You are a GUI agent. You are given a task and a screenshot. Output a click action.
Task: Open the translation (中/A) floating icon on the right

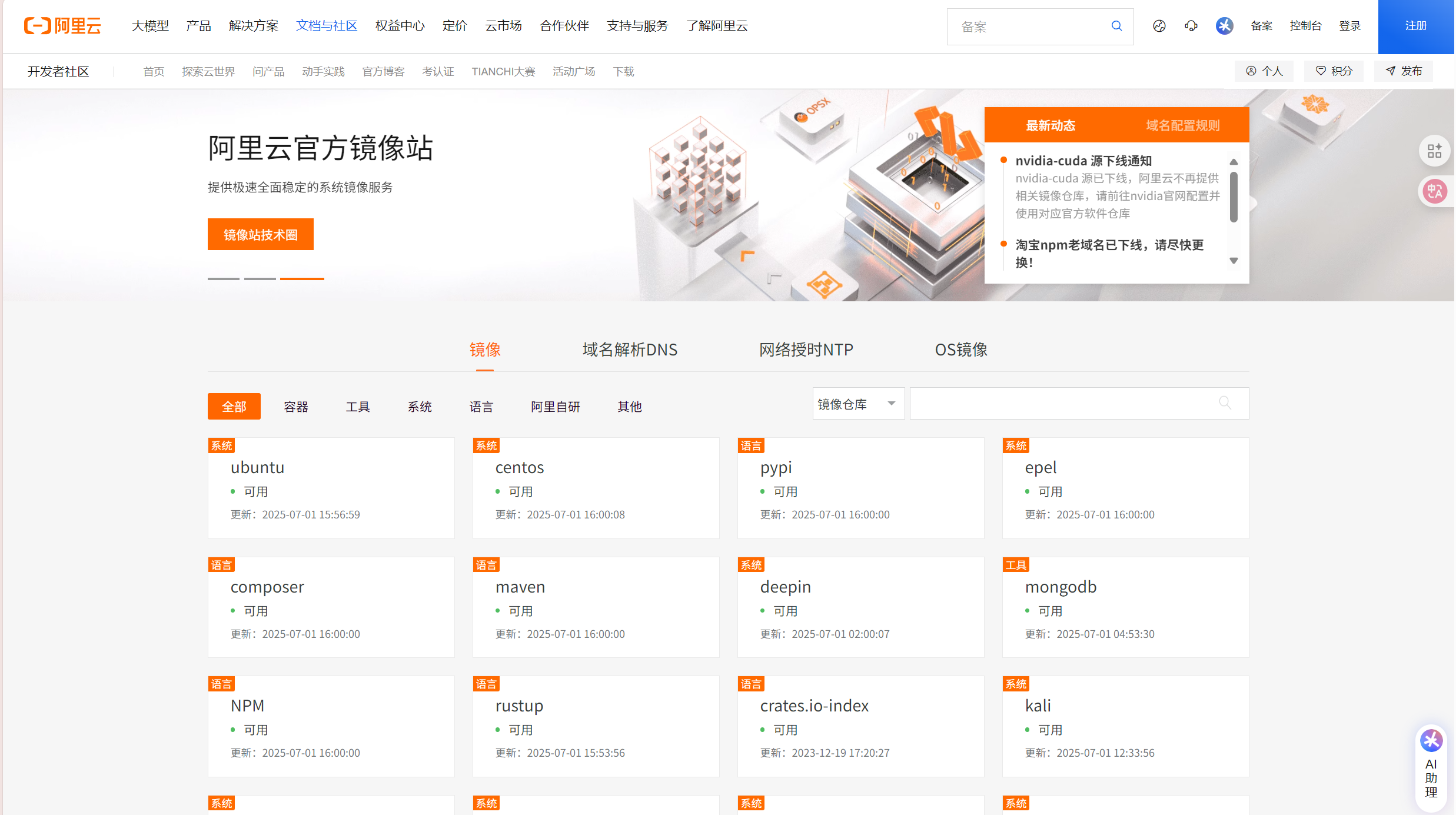tap(1435, 191)
